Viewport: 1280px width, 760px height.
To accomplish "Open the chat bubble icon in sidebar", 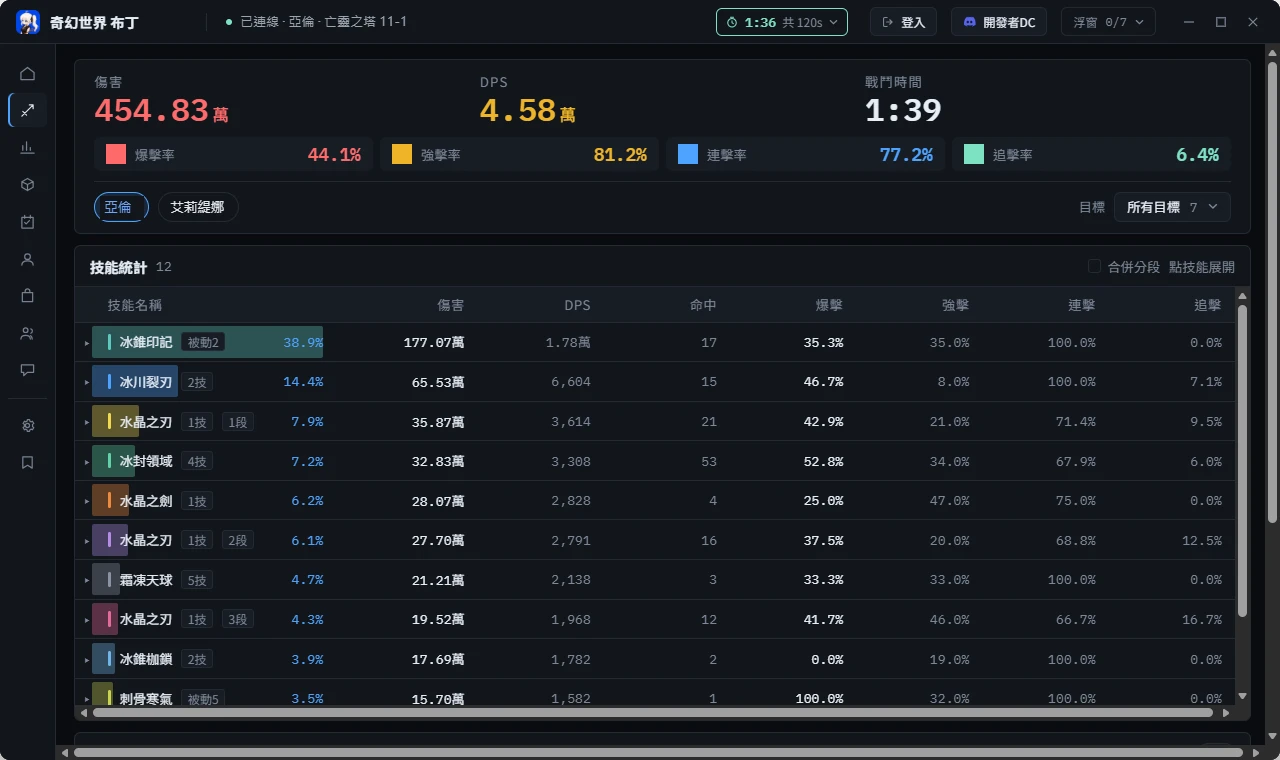I will tap(28, 370).
